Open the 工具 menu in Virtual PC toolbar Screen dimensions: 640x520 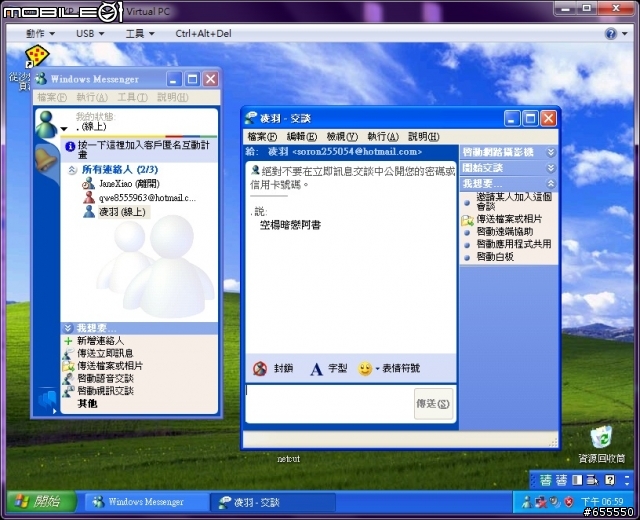140,33
